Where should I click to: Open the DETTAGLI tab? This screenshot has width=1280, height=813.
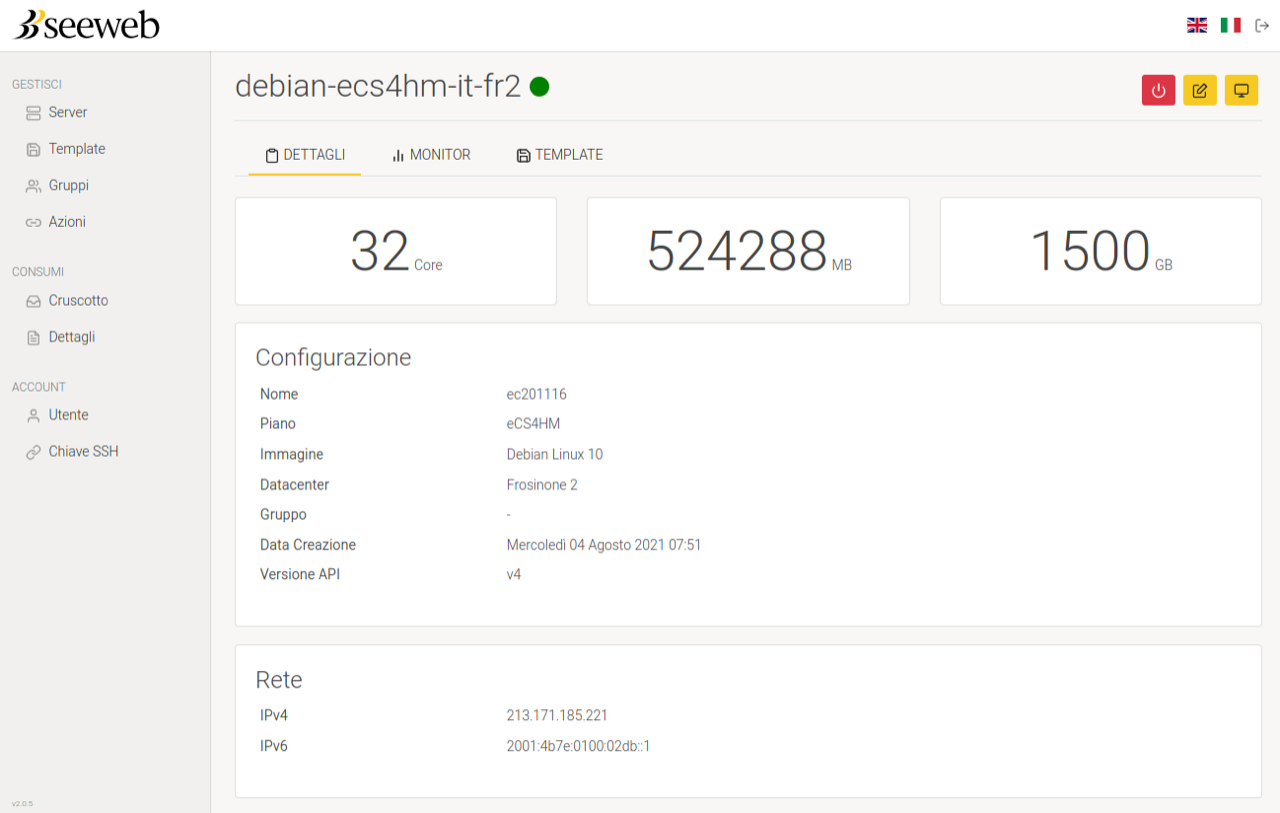click(x=305, y=155)
